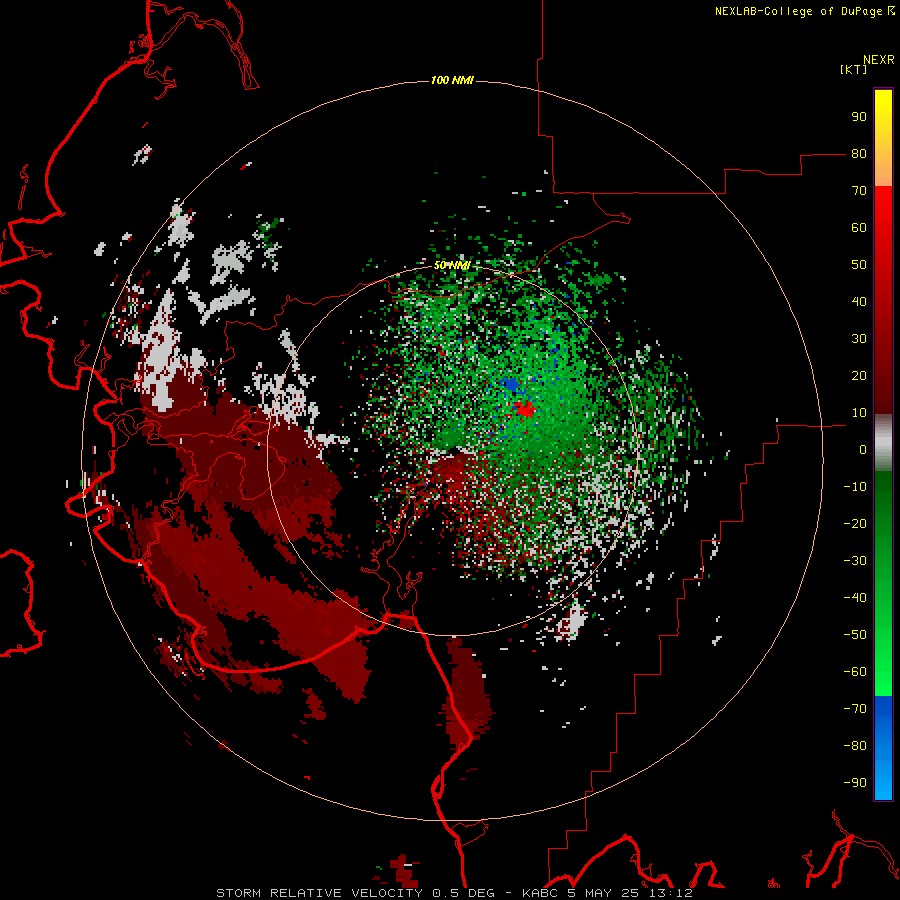Click the "-20" tick label on the velocity scale
The height and width of the screenshot is (900, 900).
click(855, 523)
